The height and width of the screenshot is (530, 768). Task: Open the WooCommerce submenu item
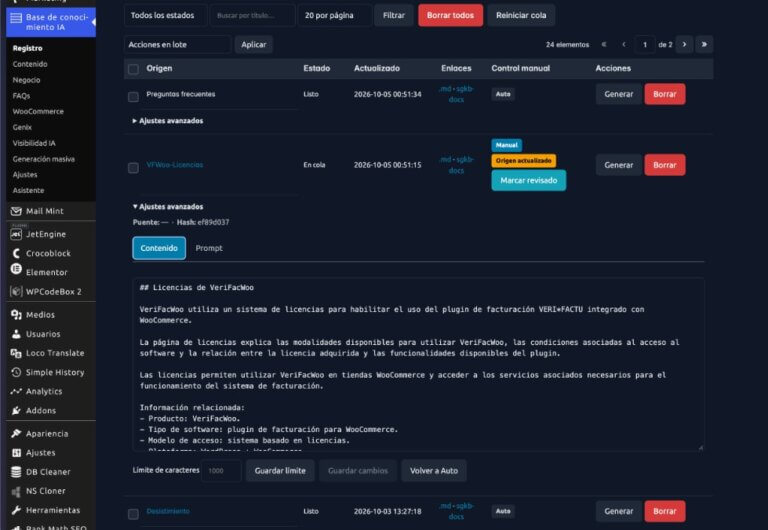[x=38, y=112]
